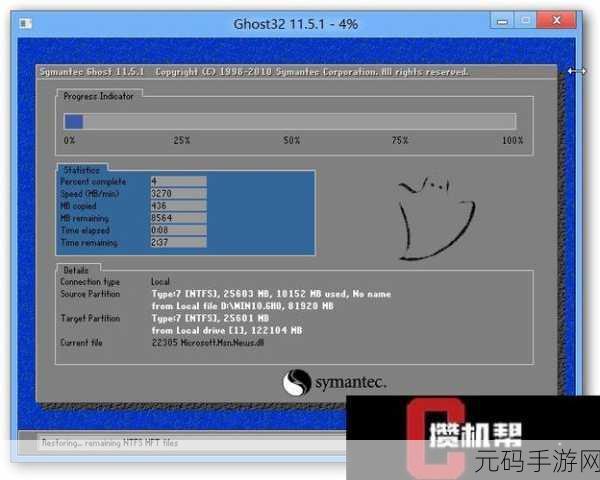Click the Ghost mascot drawing
The image size is (600, 480).
click(436, 219)
